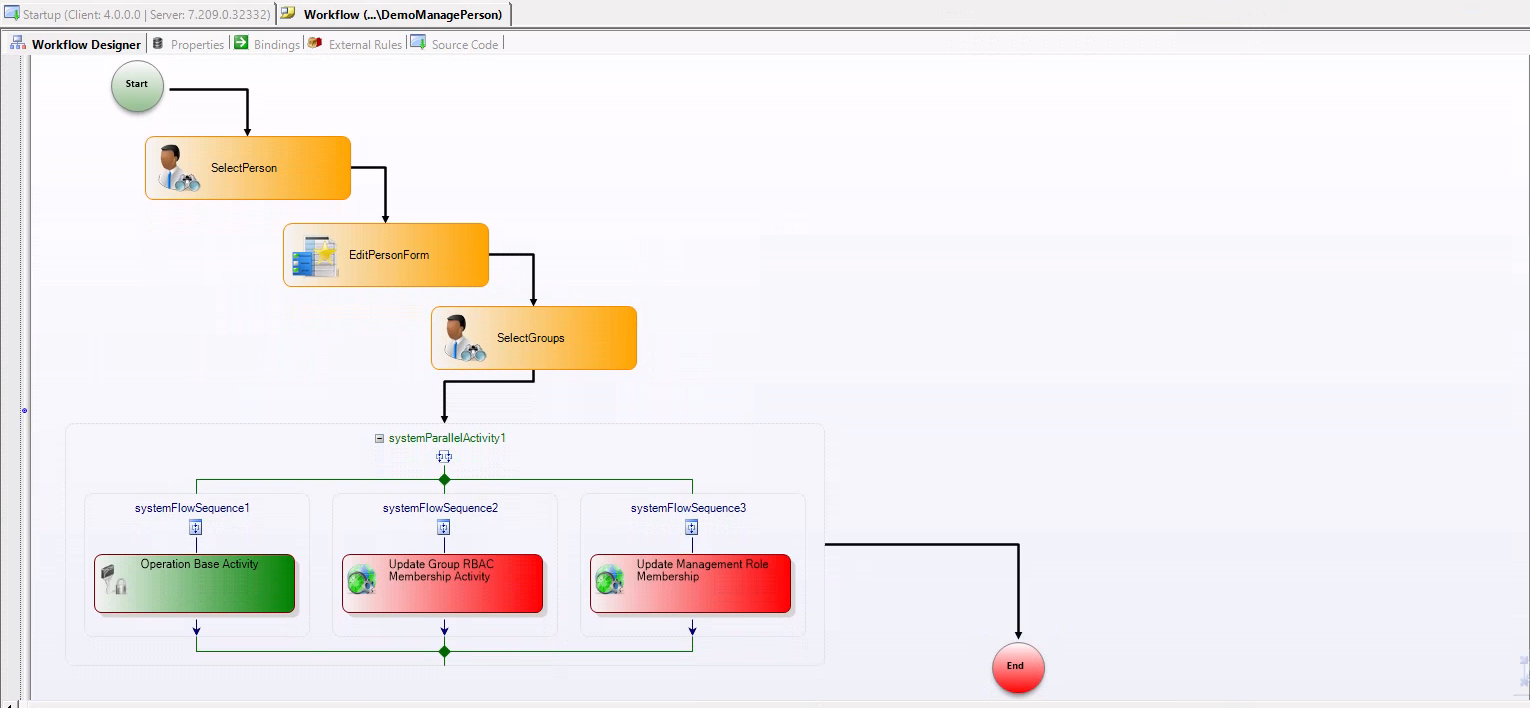Open the Bindings tab

click(x=266, y=44)
